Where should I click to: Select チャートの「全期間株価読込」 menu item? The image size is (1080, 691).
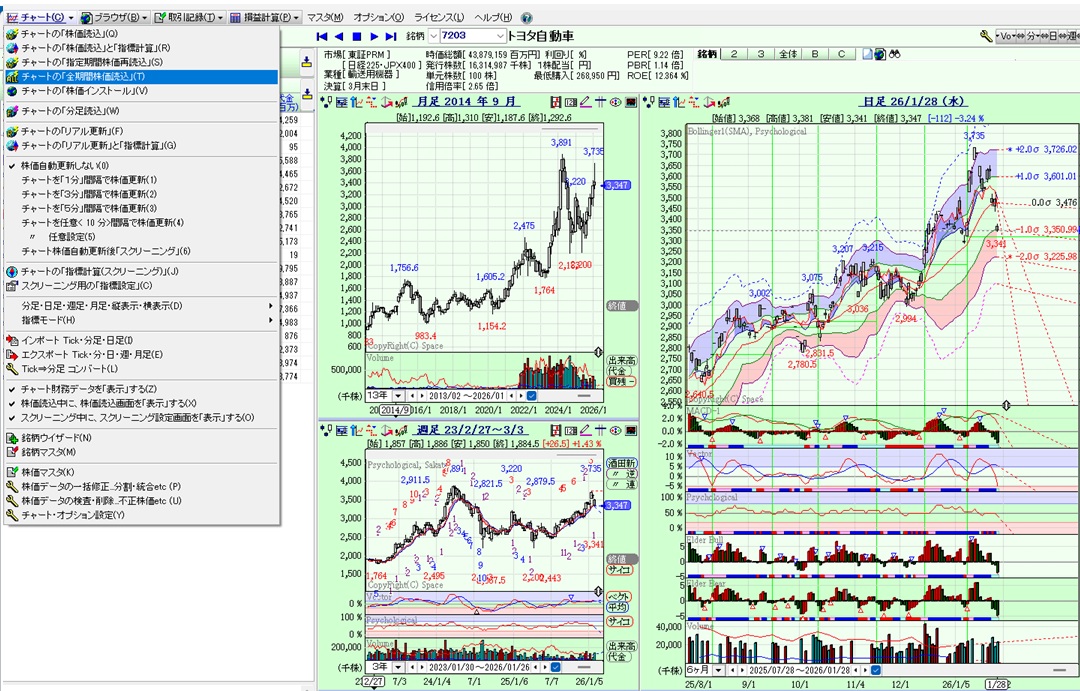click(83, 76)
